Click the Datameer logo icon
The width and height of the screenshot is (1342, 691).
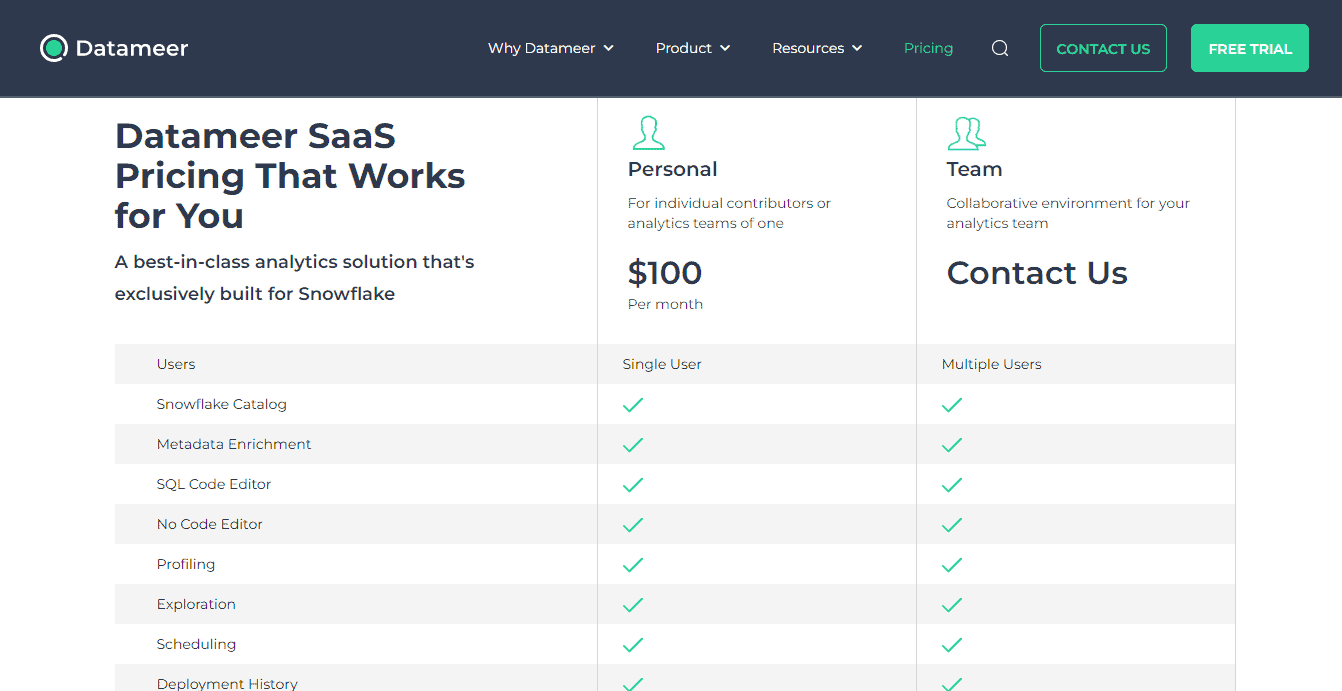pyautogui.click(x=53, y=48)
